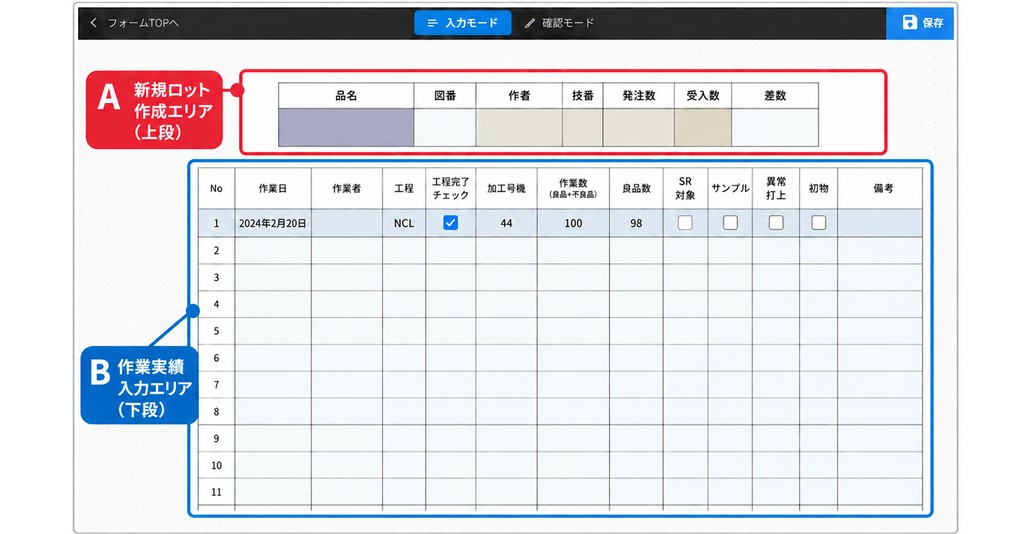Screen dimensions: 1036x534
Task: Click 作業者 cell in row 1
Action: point(347,223)
